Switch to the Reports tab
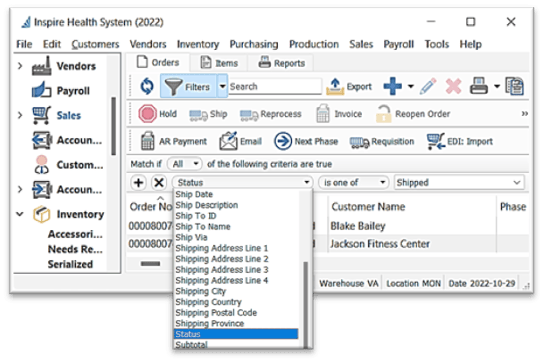The image size is (544, 362). click(x=282, y=63)
